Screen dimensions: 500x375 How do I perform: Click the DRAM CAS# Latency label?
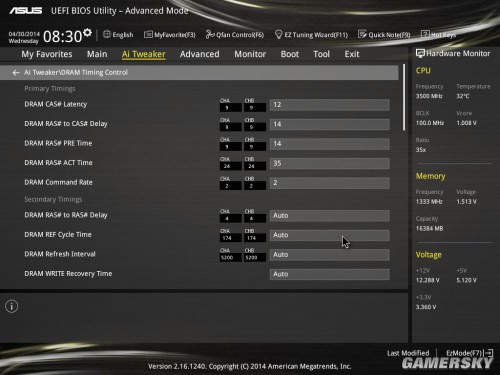pos(56,104)
